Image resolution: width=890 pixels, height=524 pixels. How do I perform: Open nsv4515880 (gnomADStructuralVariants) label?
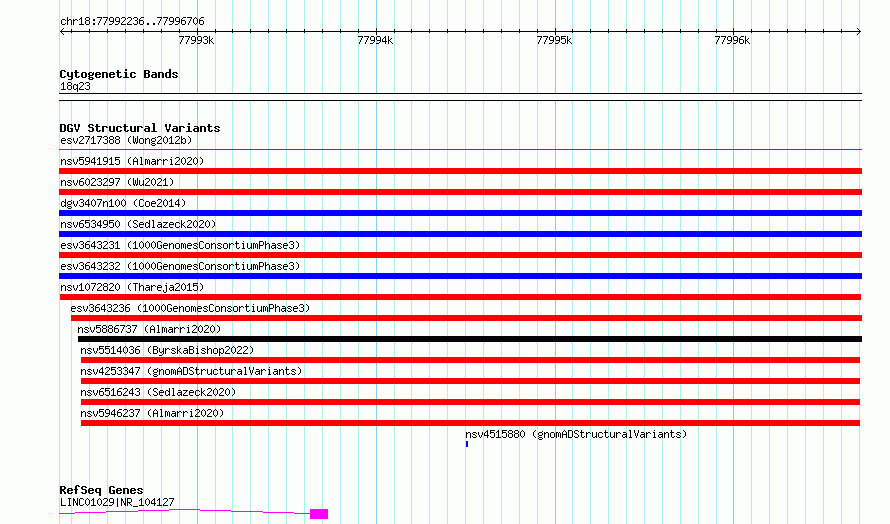coord(576,434)
